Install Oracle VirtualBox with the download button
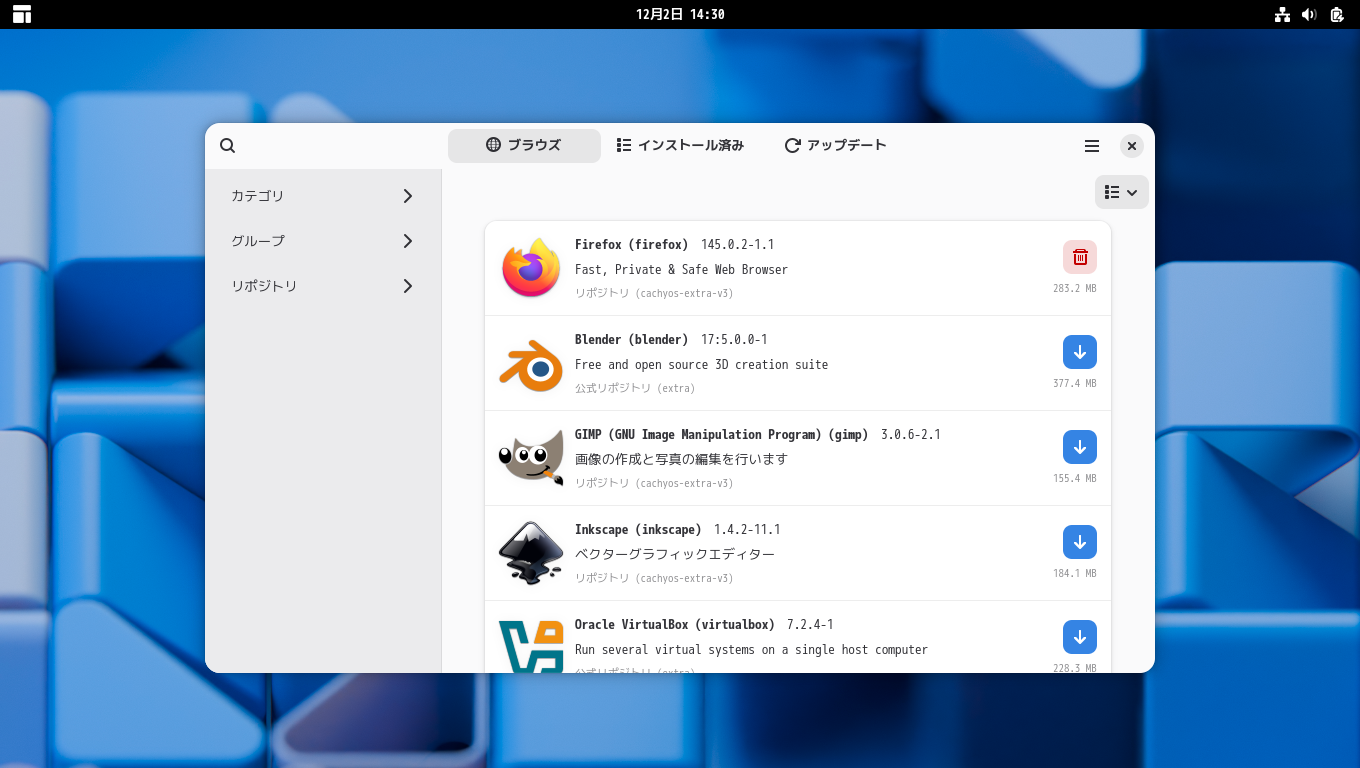 [x=1080, y=637]
